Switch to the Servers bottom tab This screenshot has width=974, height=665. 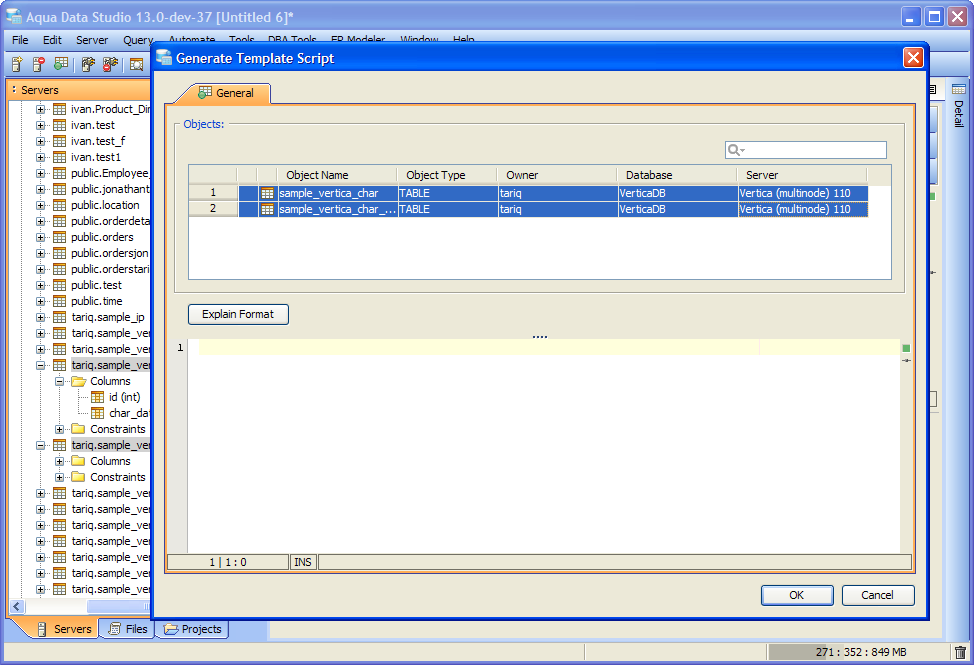(x=65, y=629)
